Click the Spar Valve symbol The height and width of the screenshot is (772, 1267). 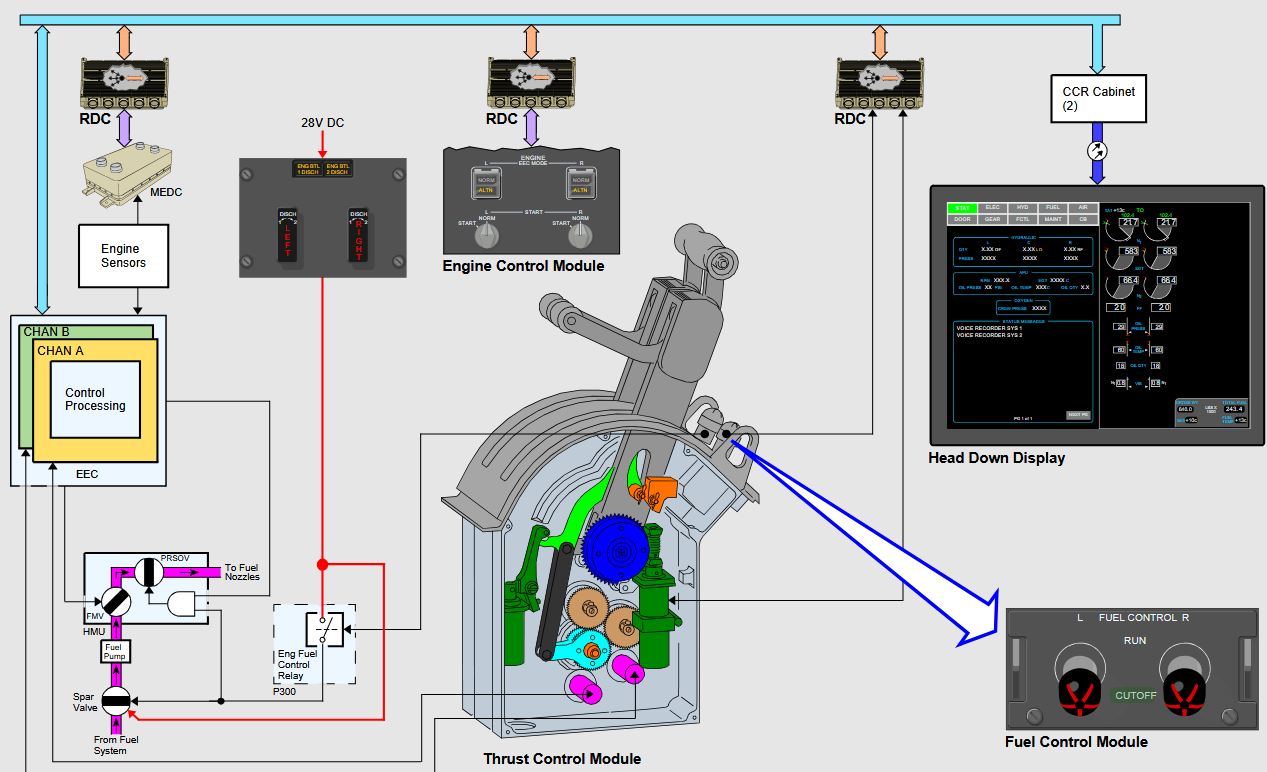tap(116, 701)
